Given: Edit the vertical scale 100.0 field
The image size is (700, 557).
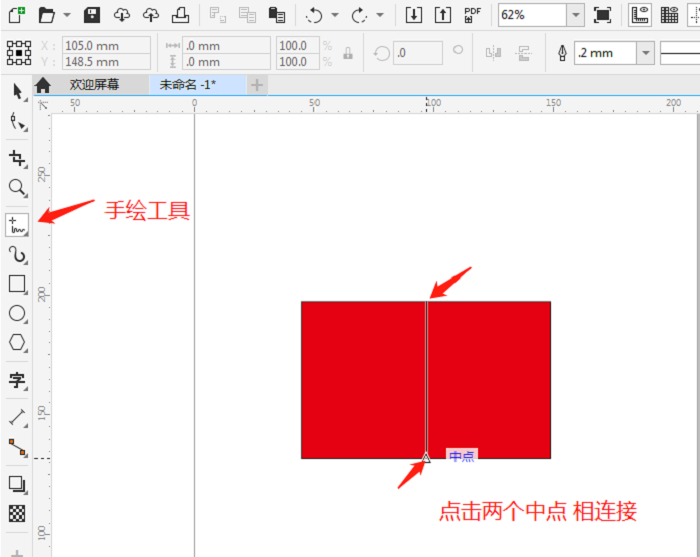Looking at the screenshot, I should pyautogui.click(x=298, y=62).
